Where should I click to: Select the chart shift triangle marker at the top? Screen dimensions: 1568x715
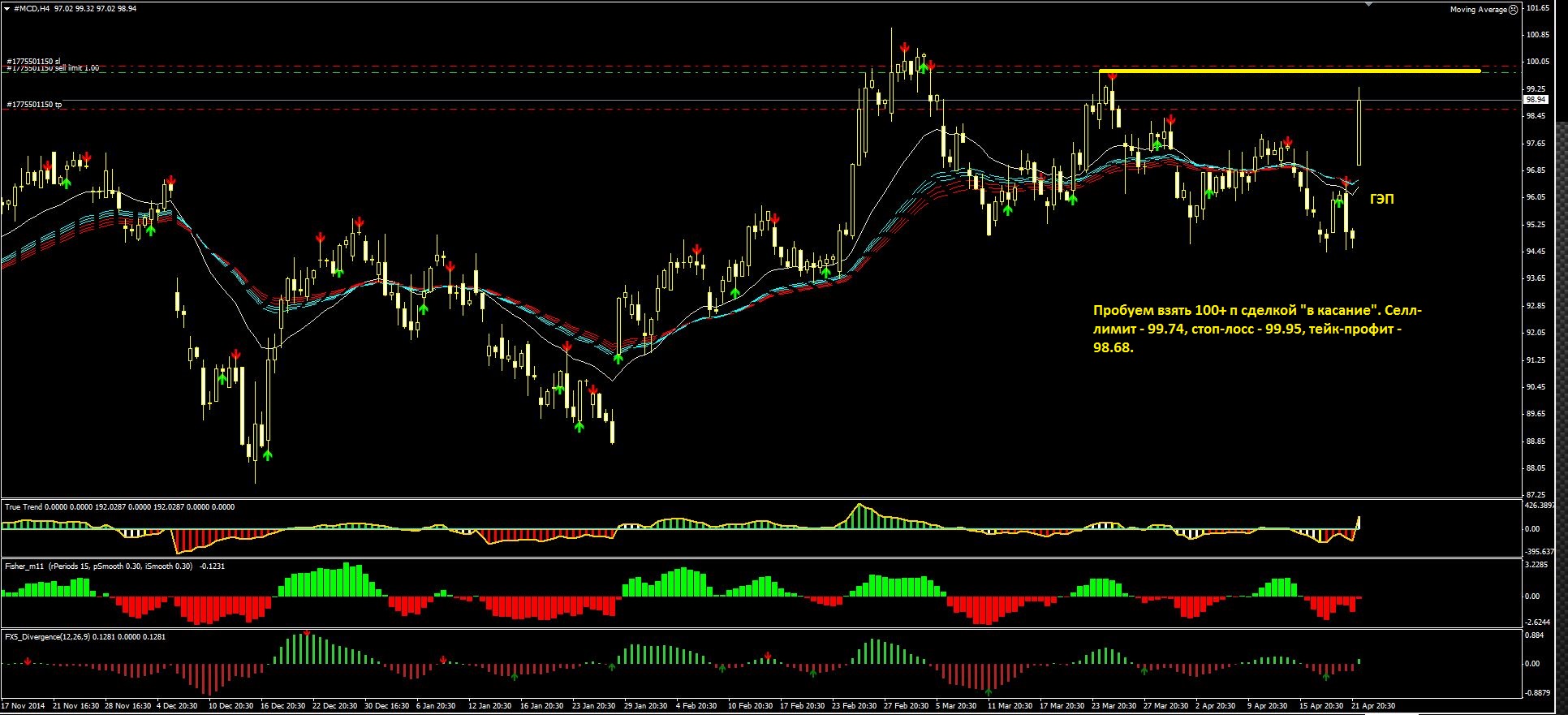click(1368, 5)
